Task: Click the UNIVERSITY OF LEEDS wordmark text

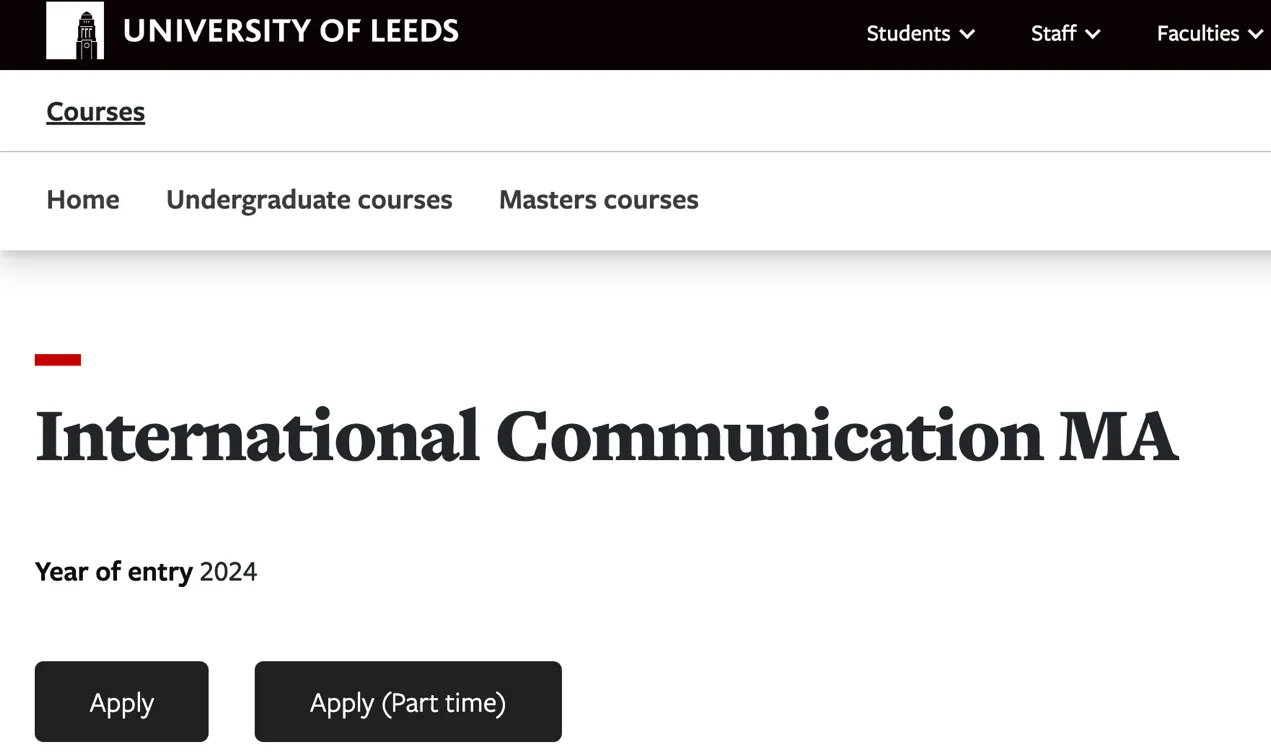Action: coord(290,32)
